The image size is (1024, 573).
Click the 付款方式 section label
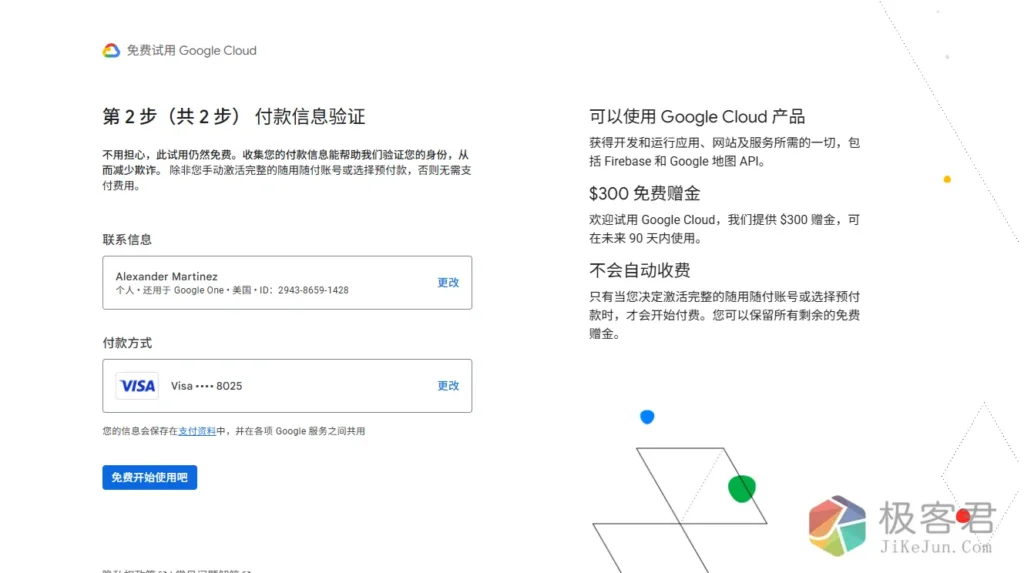tap(127, 343)
